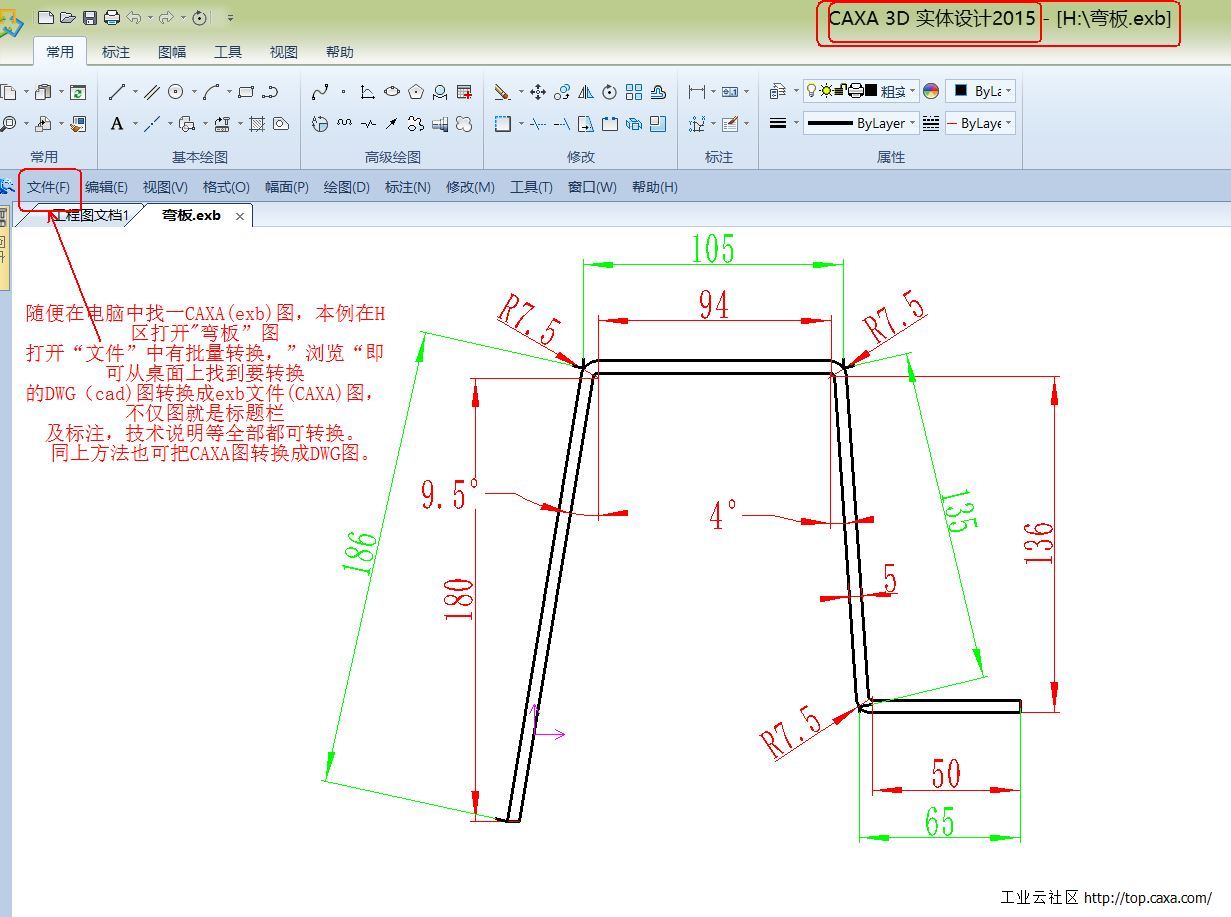Switch to the 工程图文档1 document tab
This screenshot has height=917, width=1231.
coord(90,216)
